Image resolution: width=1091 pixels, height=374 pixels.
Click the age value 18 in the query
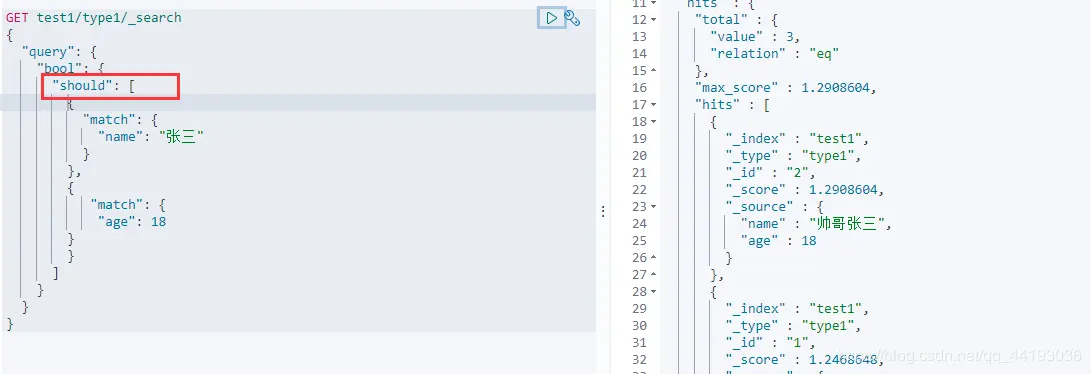(159, 222)
